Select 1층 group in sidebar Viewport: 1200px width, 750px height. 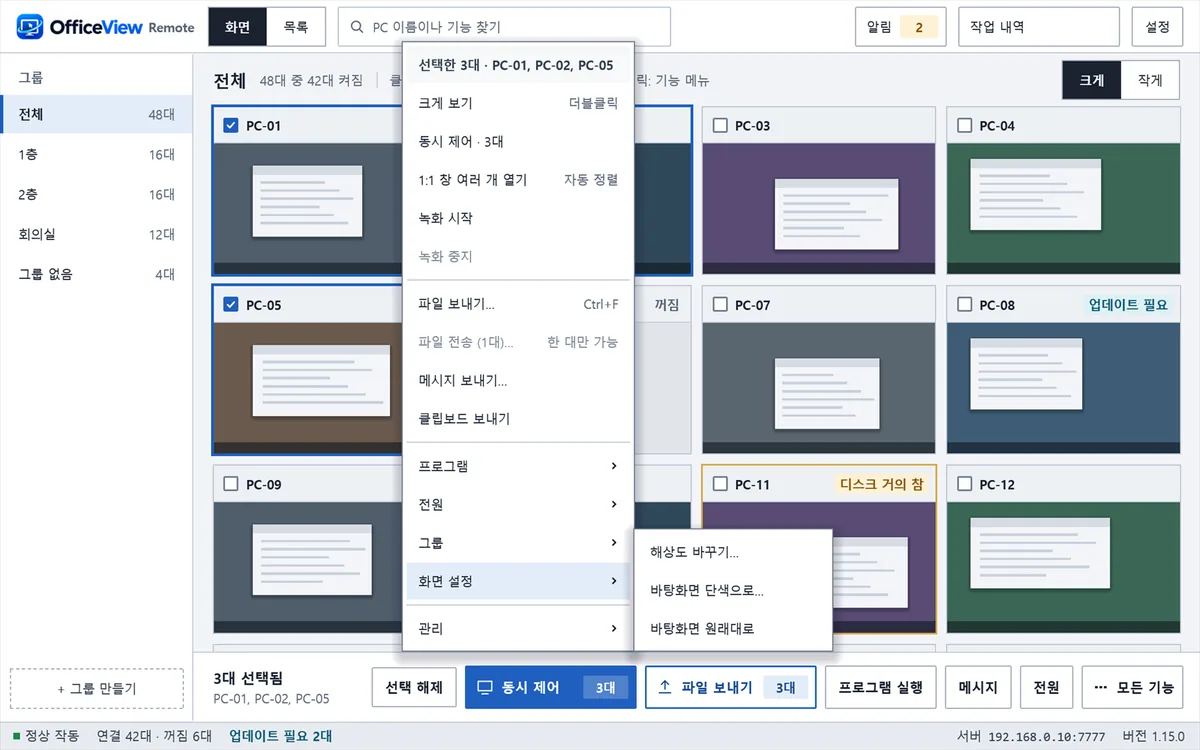[96, 155]
